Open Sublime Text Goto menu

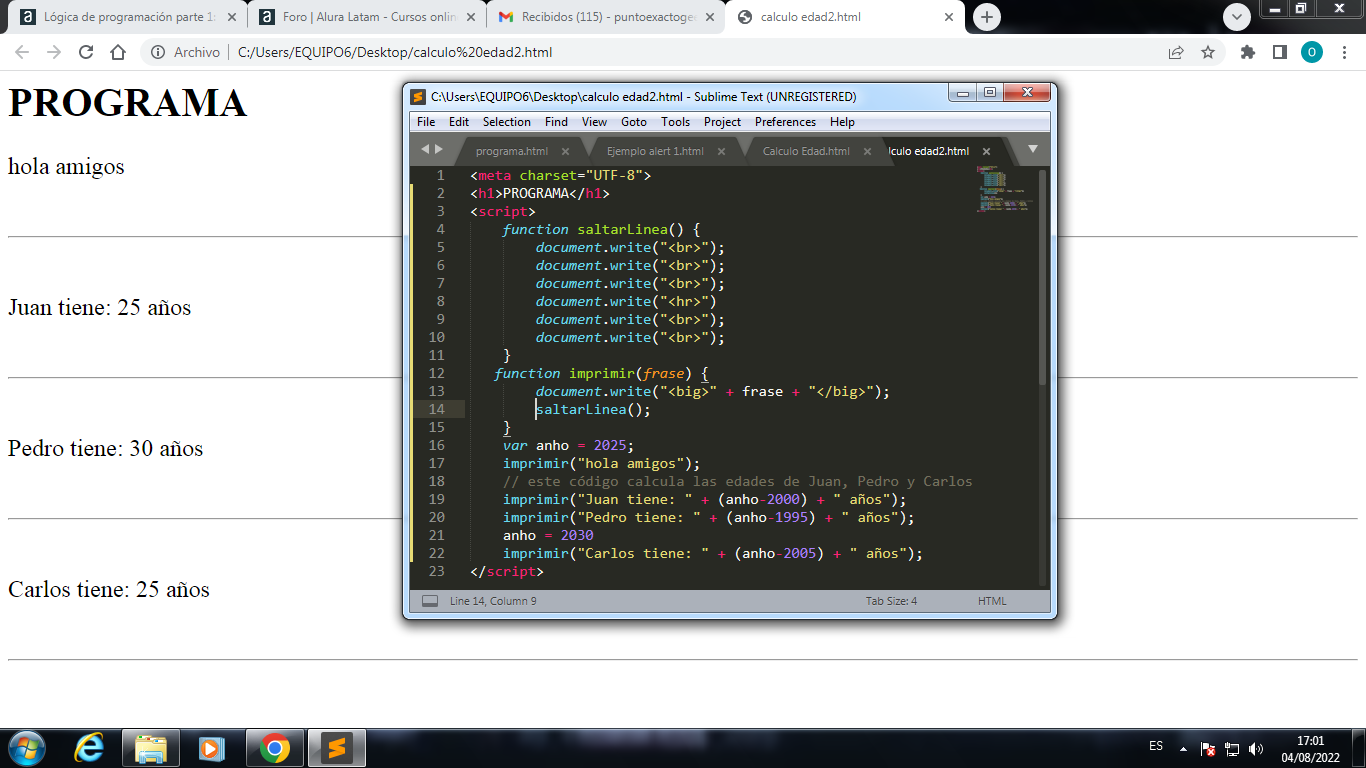(x=634, y=122)
